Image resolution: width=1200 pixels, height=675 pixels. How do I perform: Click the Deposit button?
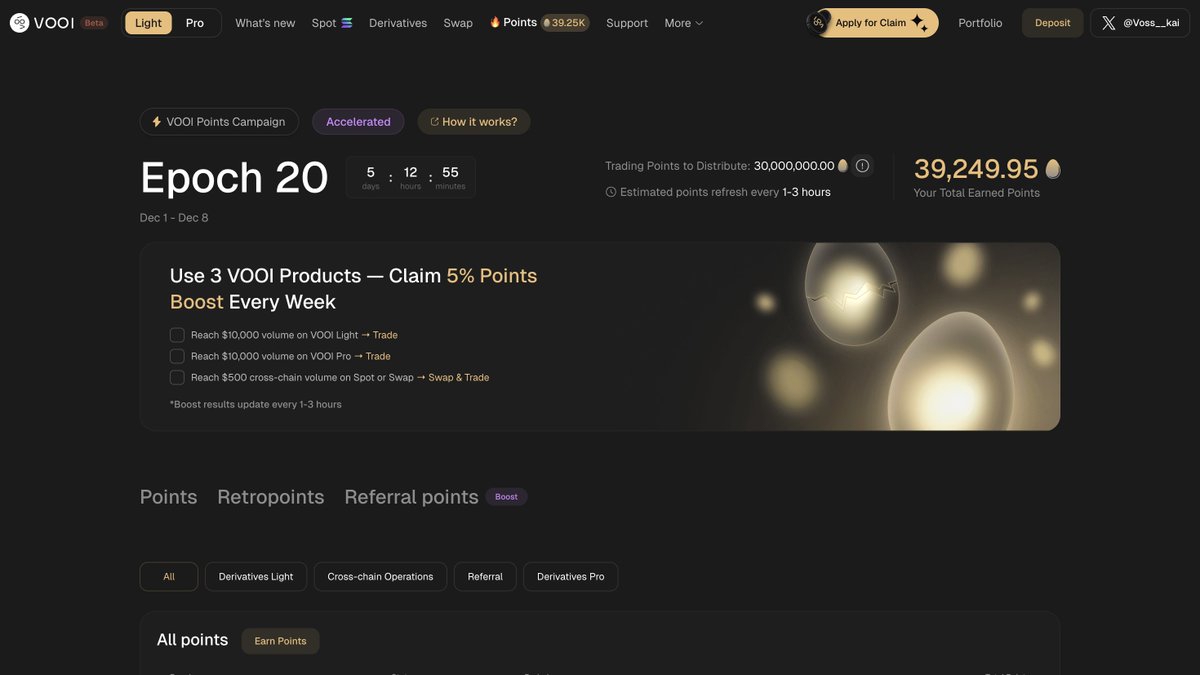click(x=1052, y=23)
